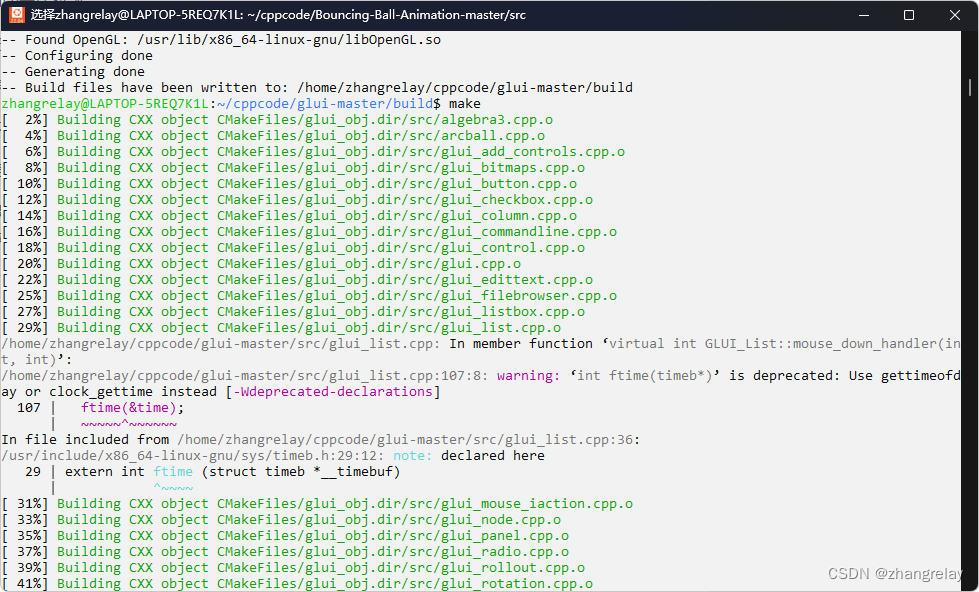Click the arcball.cpp.o build line

click(273, 136)
